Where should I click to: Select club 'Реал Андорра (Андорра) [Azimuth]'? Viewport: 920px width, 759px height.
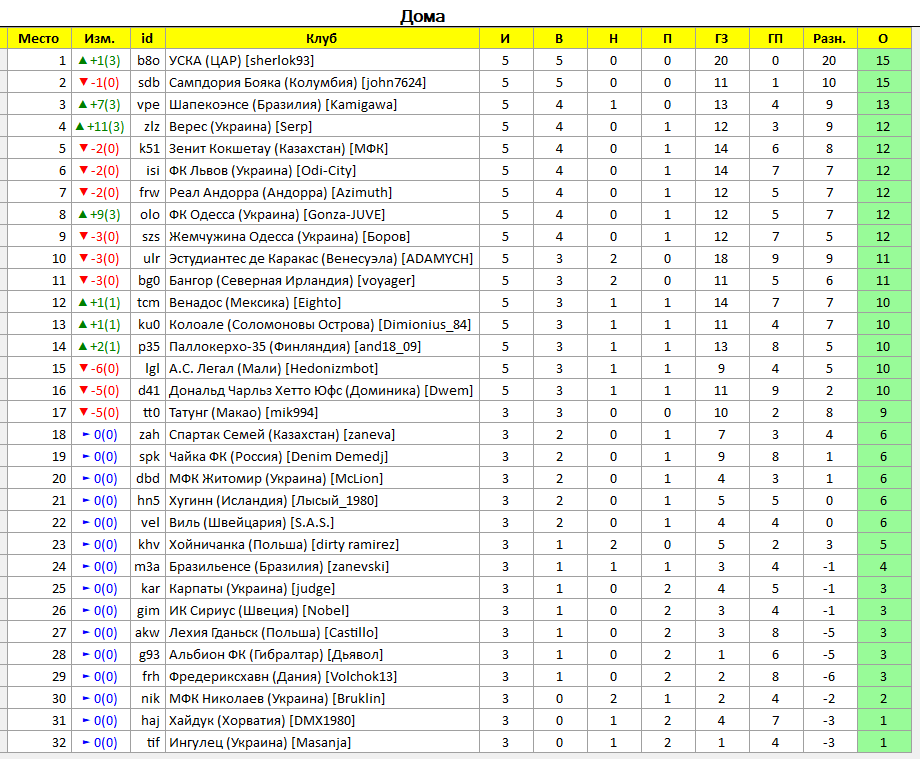click(280, 192)
